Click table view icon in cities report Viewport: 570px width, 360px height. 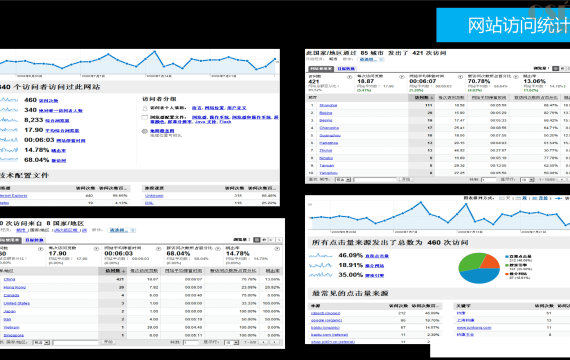tap(555, 68)
